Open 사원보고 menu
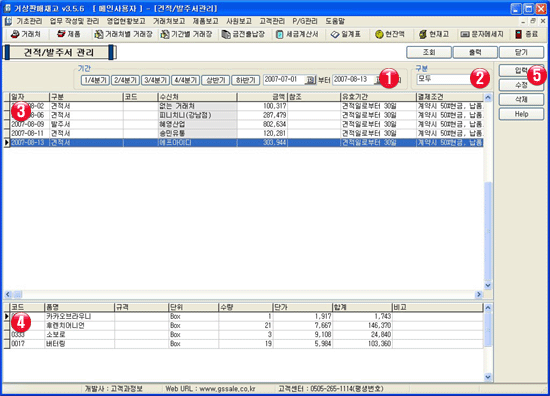 pos(239,21)
